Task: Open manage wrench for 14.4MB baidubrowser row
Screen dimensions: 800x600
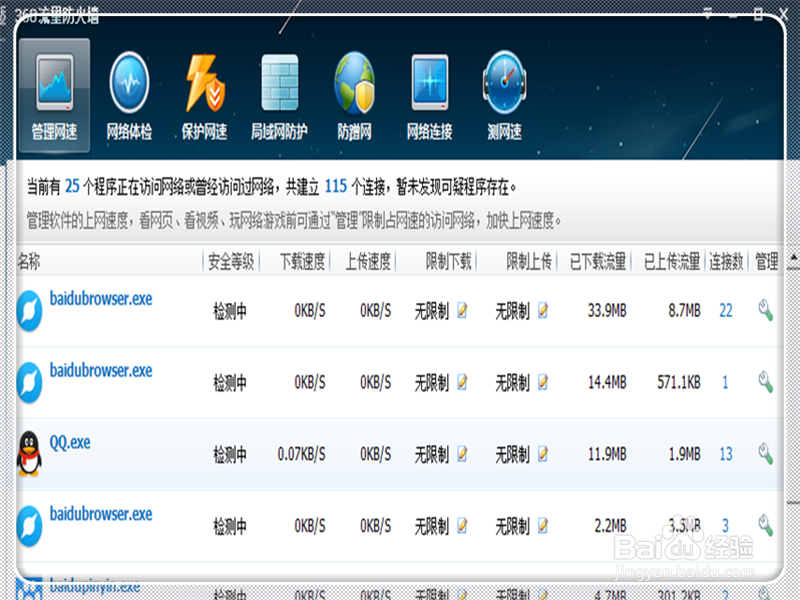Action: coord(765,382)
